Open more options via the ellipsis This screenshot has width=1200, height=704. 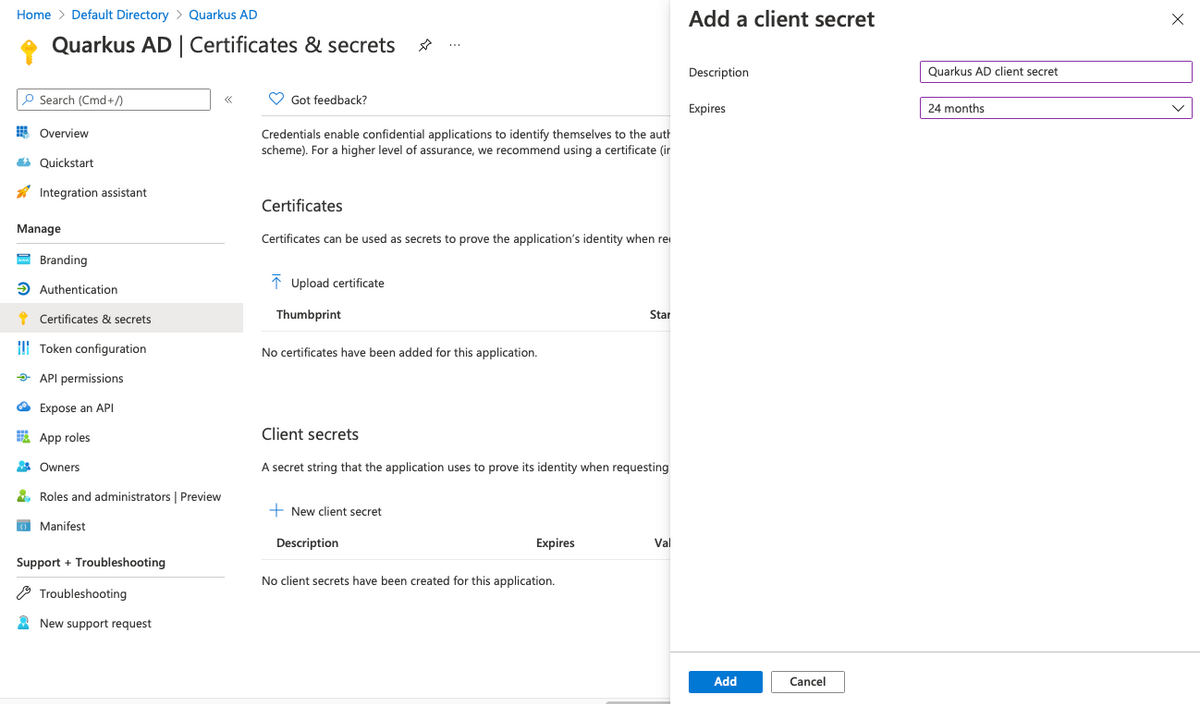[454, 45]
